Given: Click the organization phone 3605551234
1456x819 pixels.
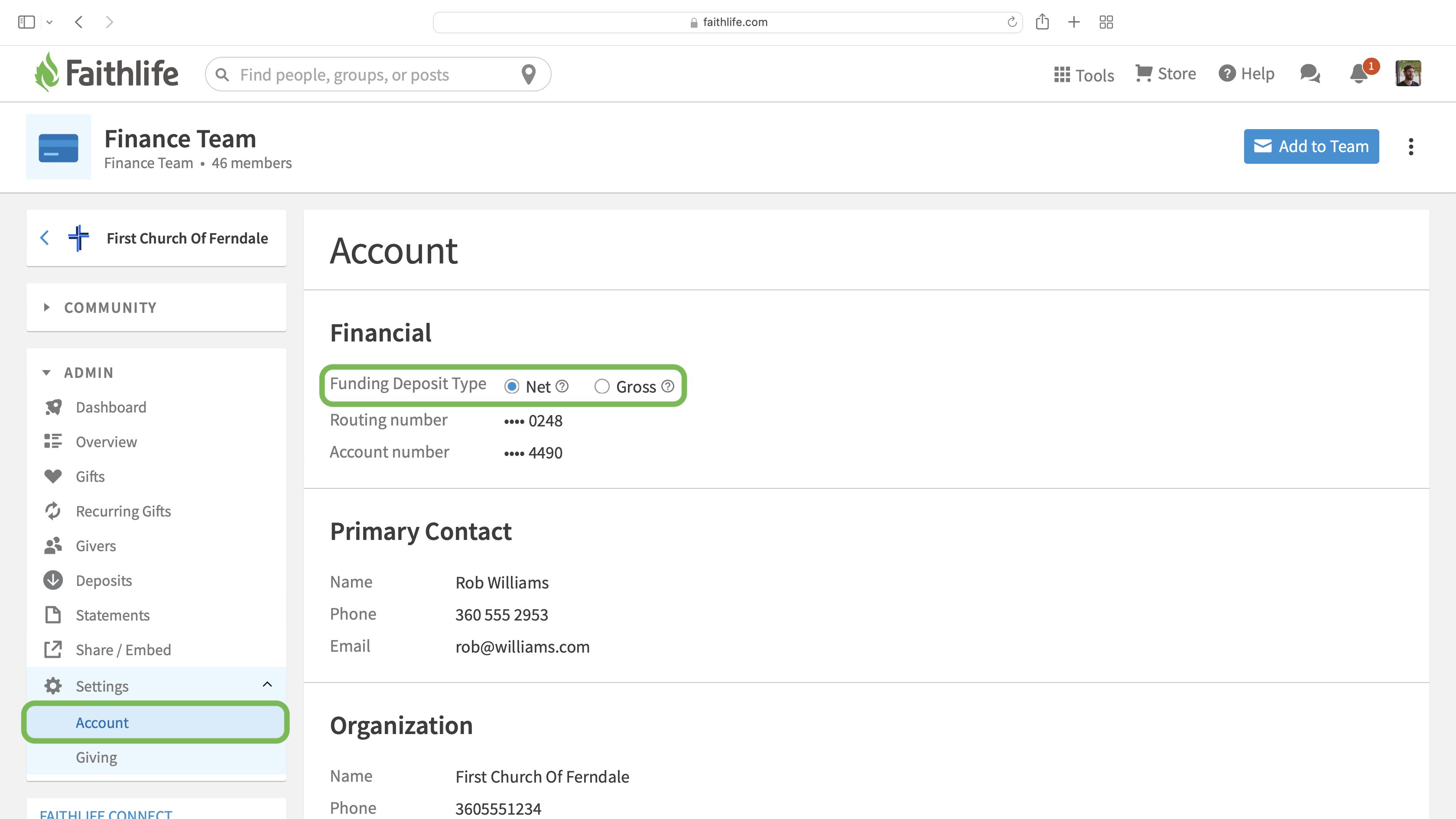Looking at the screenshot, I should [x=498, y=809].
